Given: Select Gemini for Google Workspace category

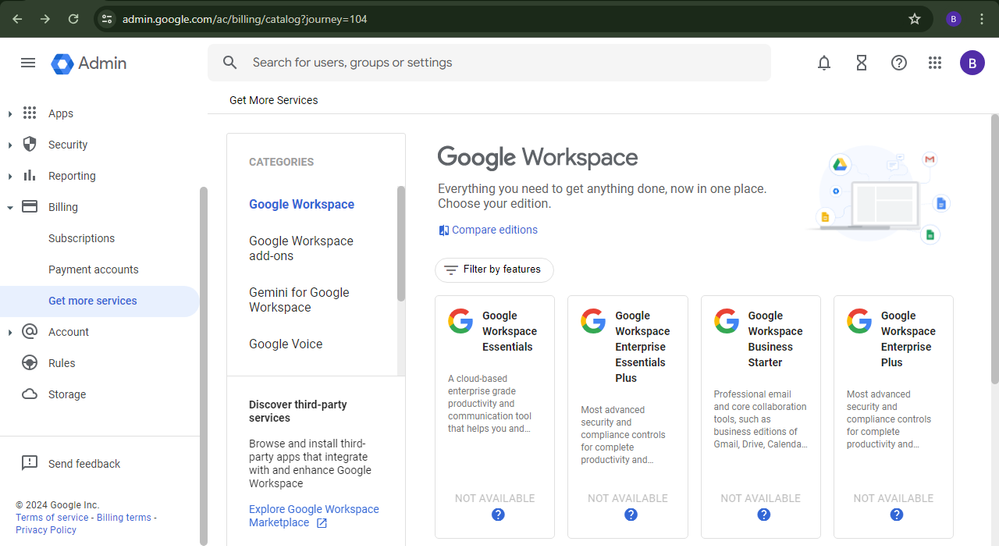Looking at the screenshot, I should click(x=299, y=300).
